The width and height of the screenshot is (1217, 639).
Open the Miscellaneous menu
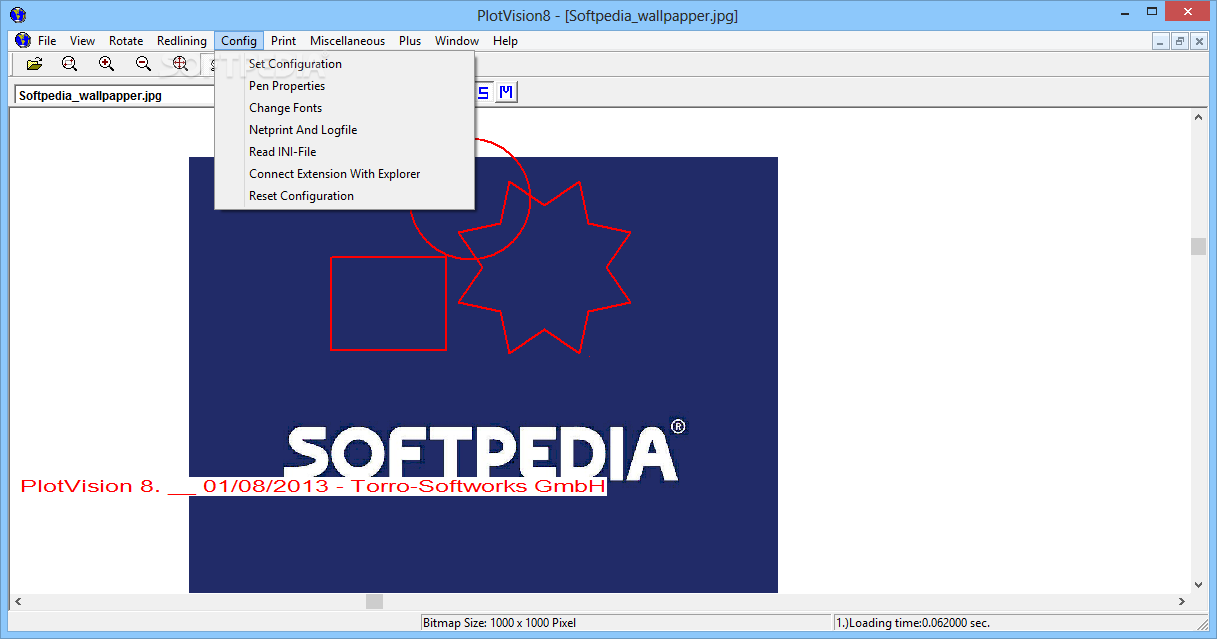(347, 41)
